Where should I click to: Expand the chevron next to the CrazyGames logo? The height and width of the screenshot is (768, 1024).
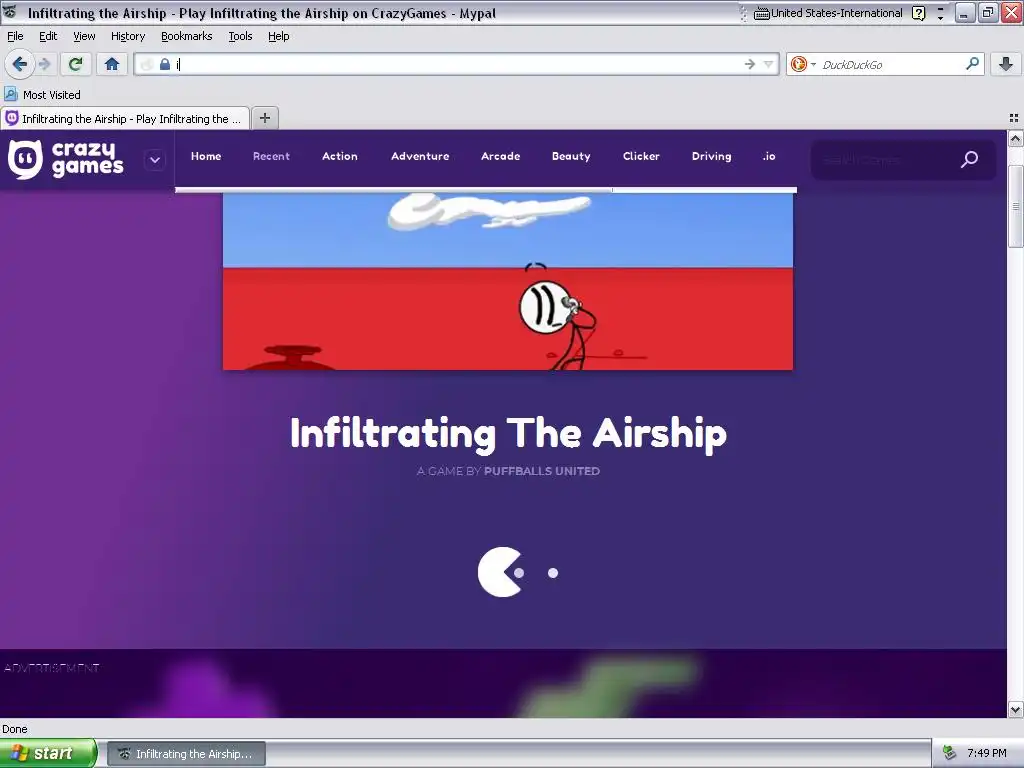[x=155, y=159]
